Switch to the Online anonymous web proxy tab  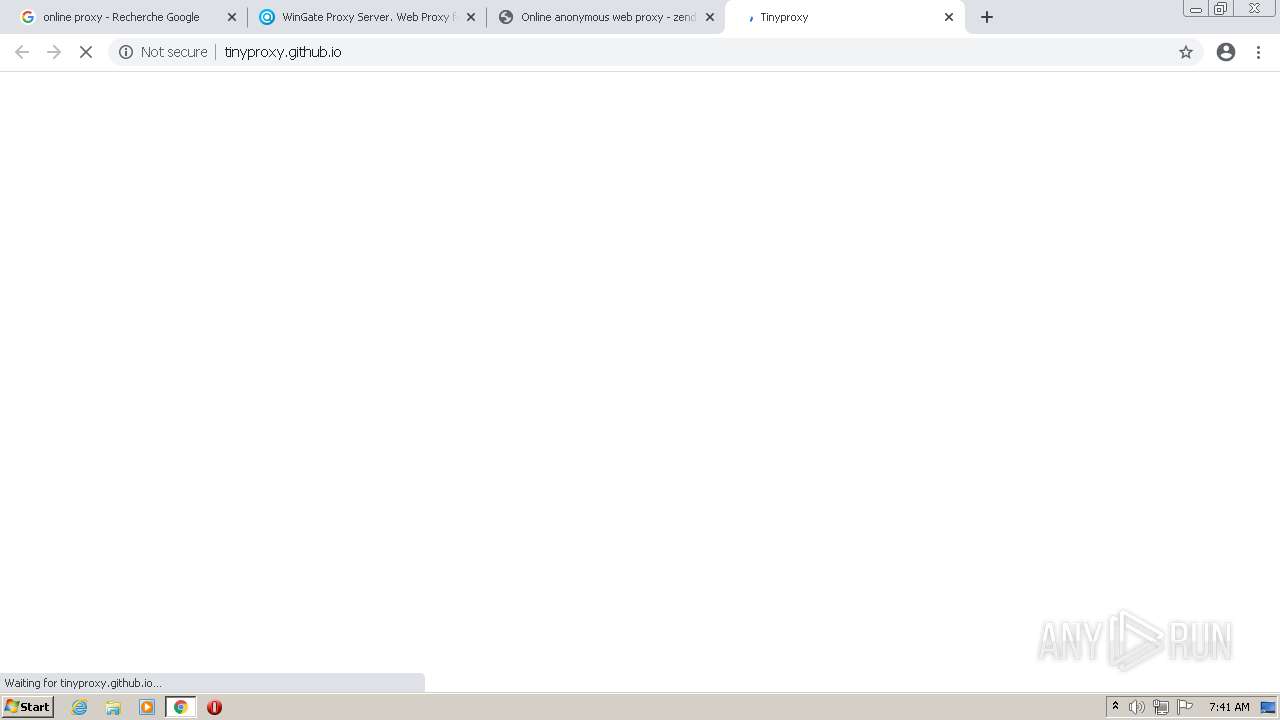click(x=605, y=17)
